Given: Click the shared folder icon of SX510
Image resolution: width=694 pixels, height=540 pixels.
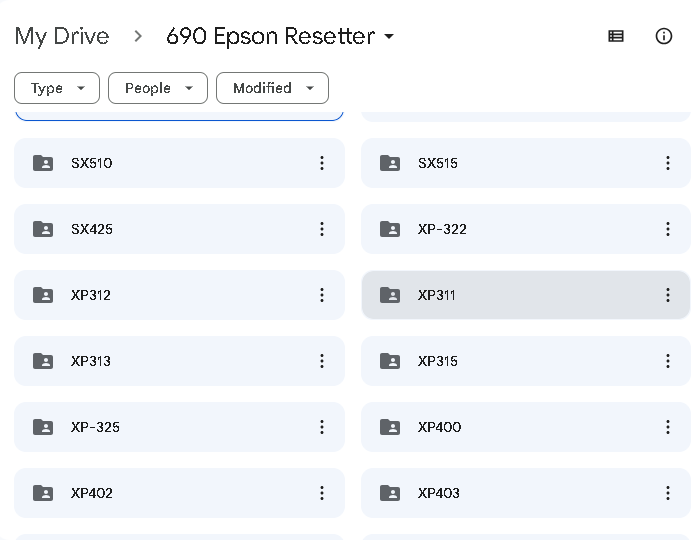Looking at the screenshot, I should (x=43, y=163).
